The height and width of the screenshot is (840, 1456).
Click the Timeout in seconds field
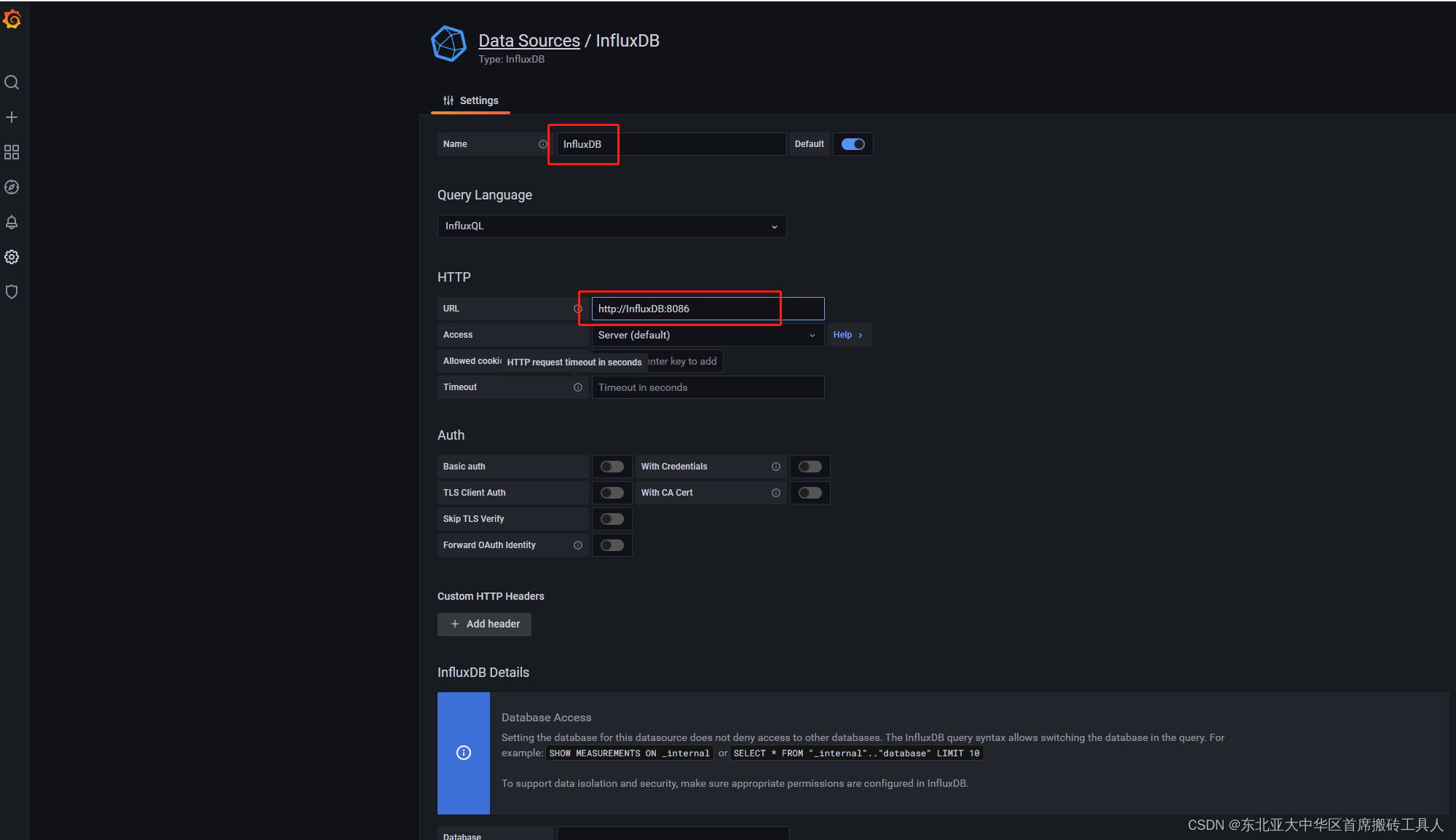click(x=708, y=387)
